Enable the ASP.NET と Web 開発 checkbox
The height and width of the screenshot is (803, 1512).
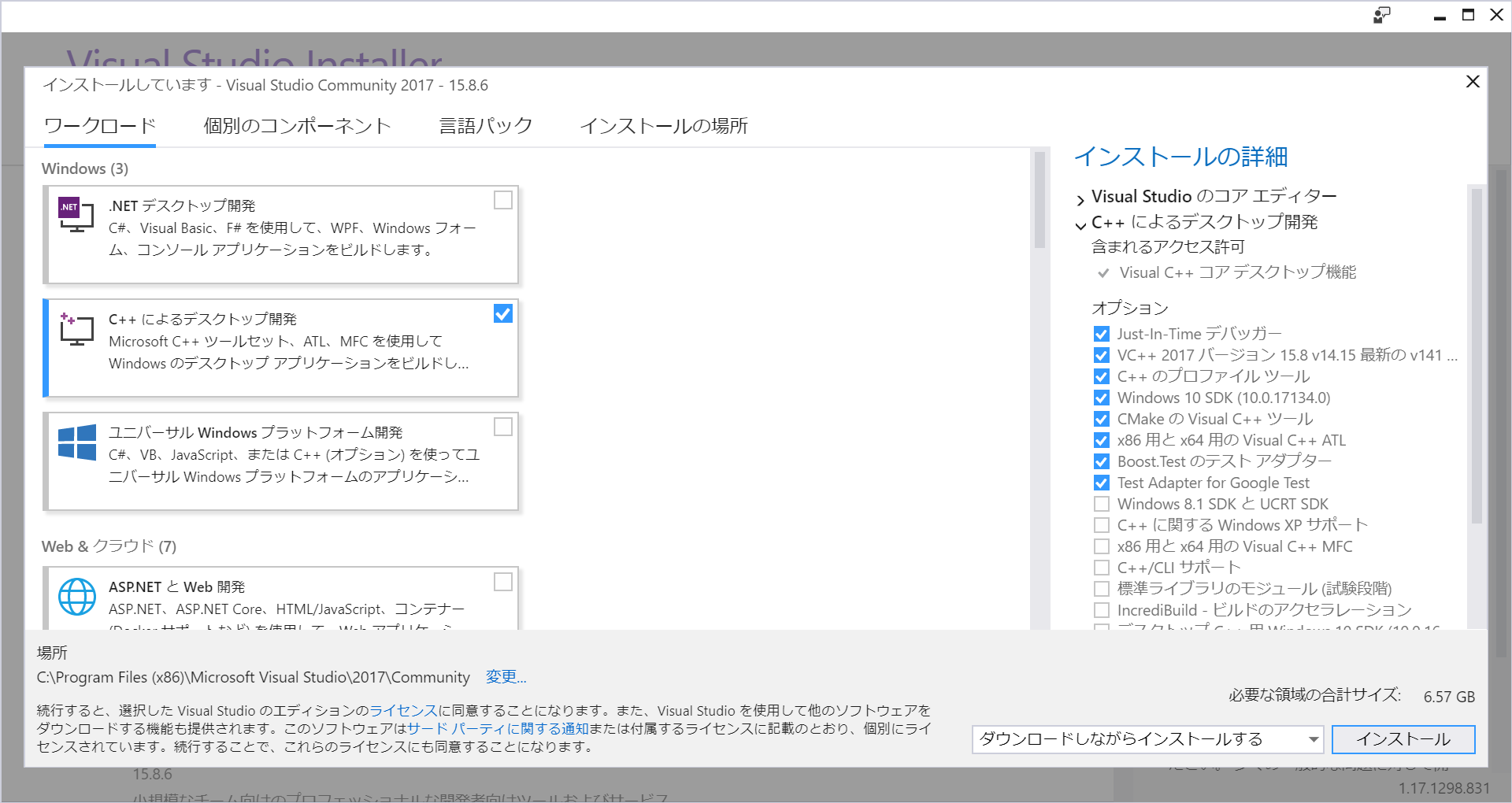point(502,582)
